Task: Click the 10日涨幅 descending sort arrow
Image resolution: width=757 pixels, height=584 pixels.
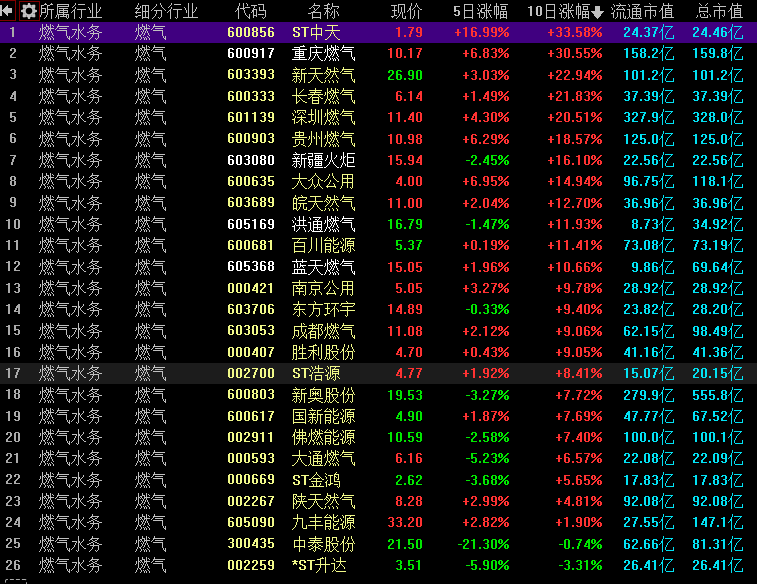Action: pos(597,12)
